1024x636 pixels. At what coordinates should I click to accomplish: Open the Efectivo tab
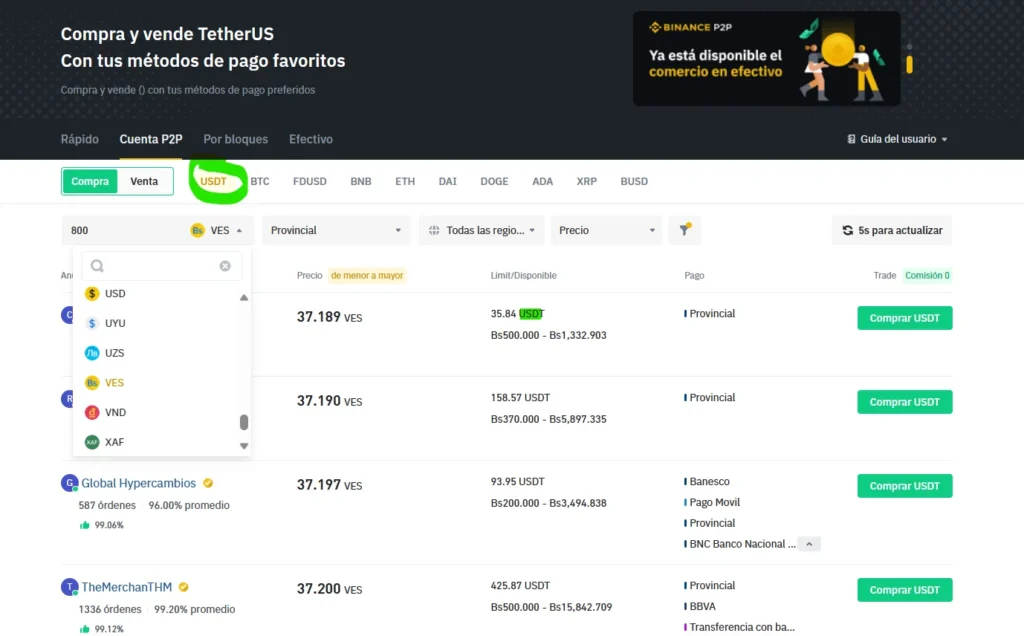(311, 139)
